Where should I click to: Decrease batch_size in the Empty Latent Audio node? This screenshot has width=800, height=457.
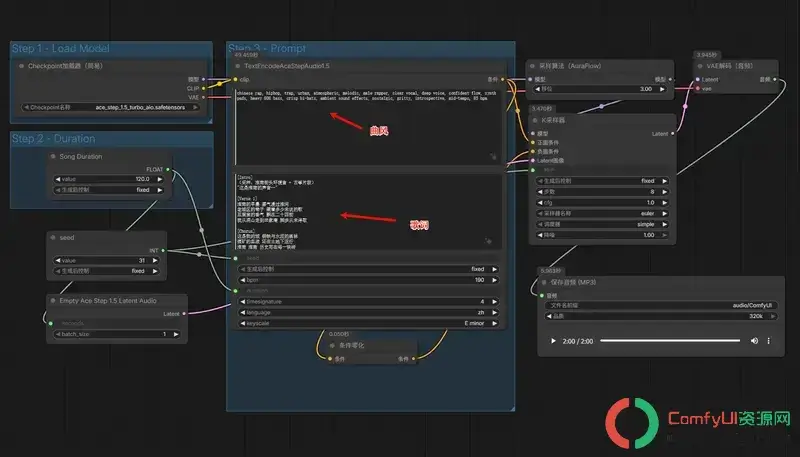pos(58,334)
